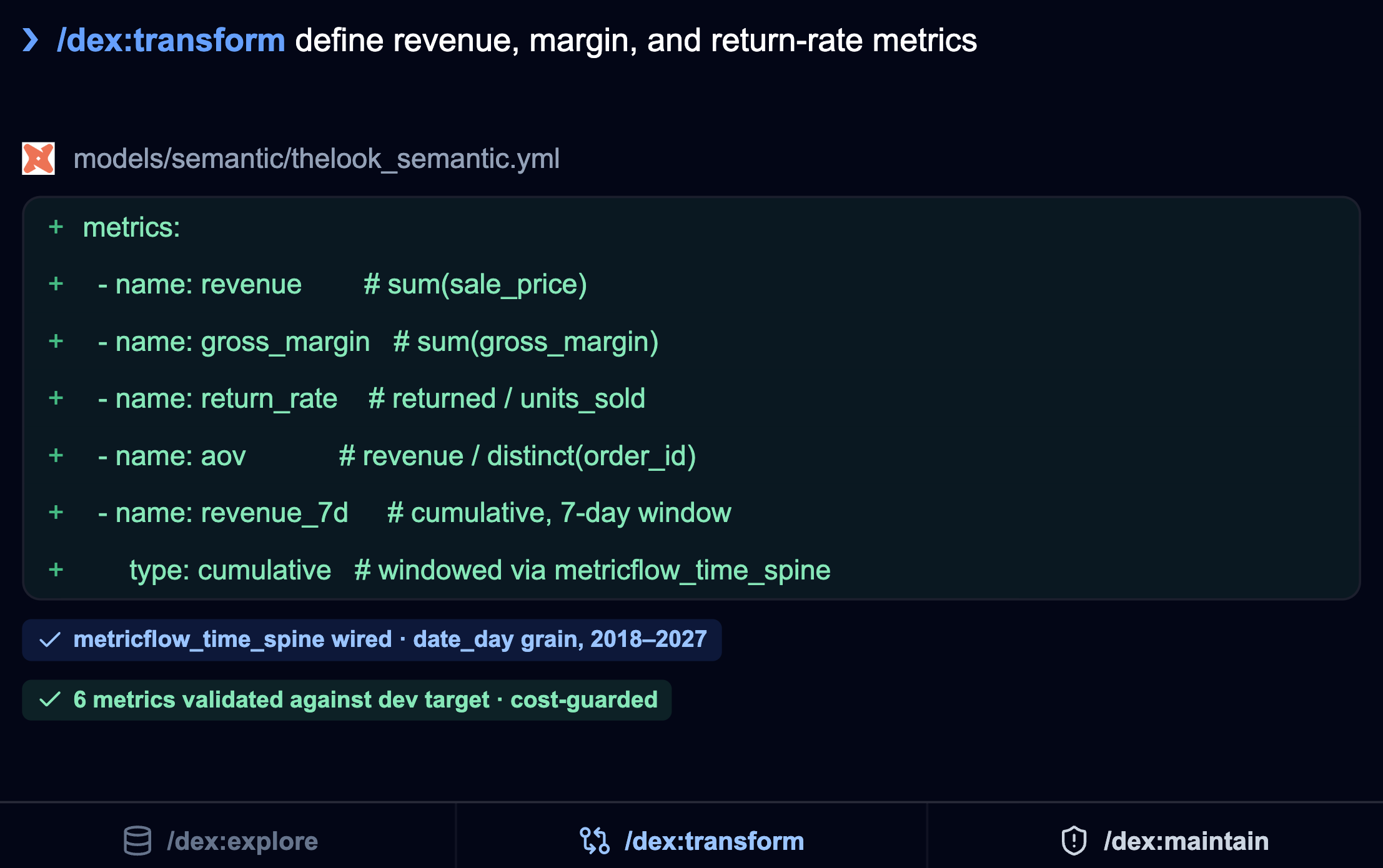Click the database icon next to /dex:explore
The image size is (1383, 868).
137,841
